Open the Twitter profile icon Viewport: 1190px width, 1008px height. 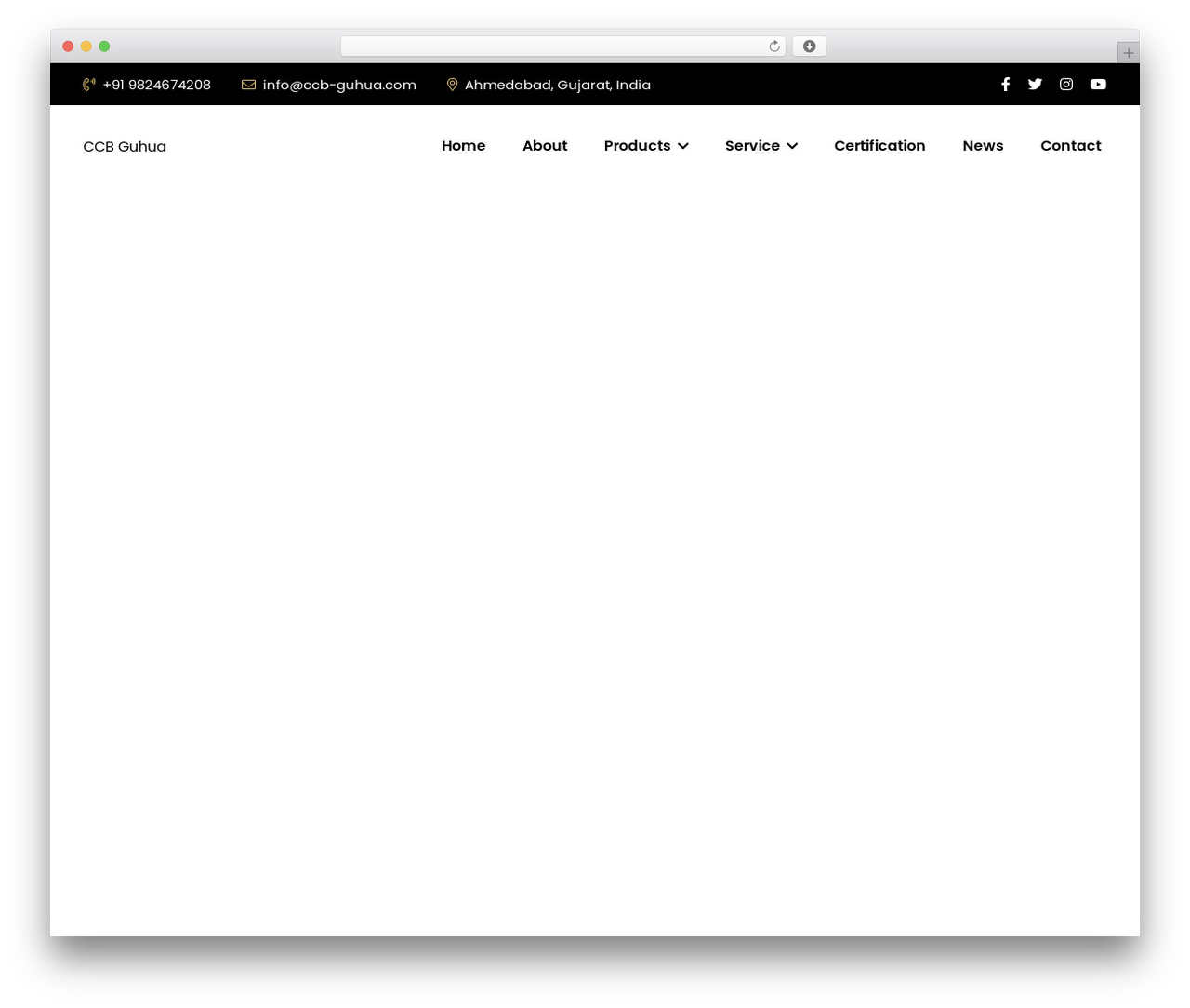coord(1035,84)
